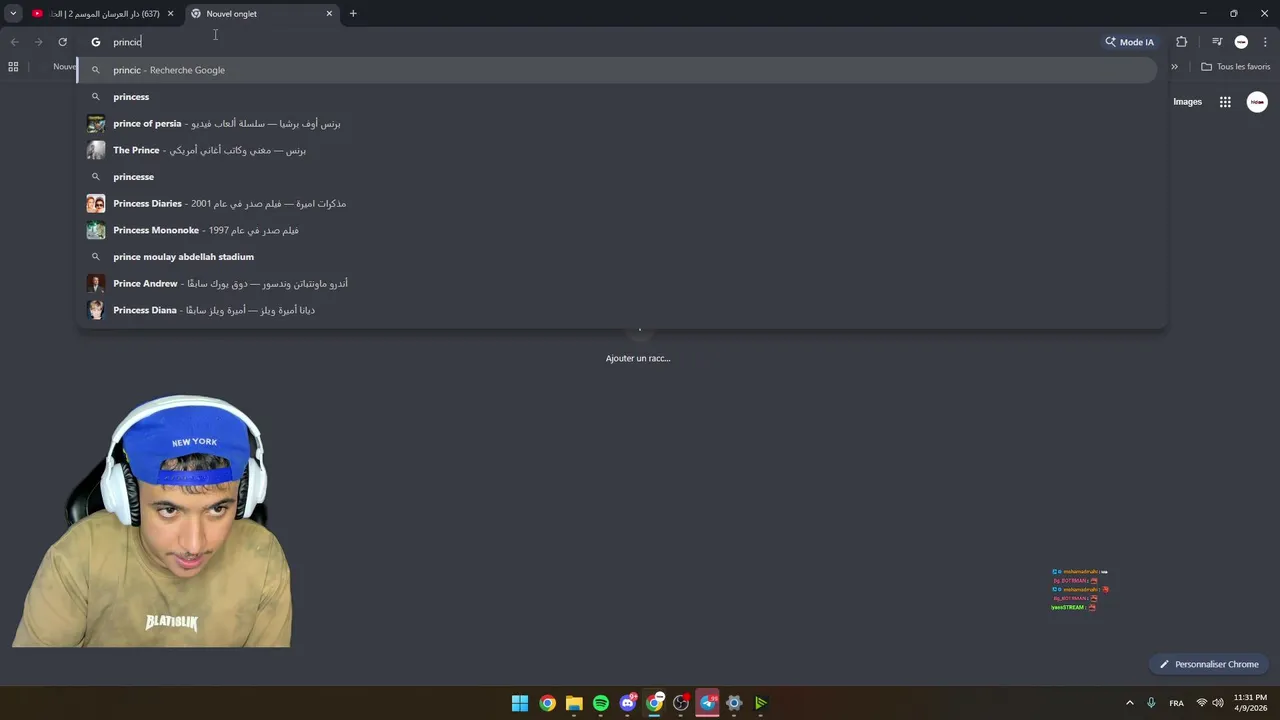The height and width of the screenshot is (720, 1280).
Task: Open the Google apps grid icon
Action: pyautogui.click(x=1225, y=102)
